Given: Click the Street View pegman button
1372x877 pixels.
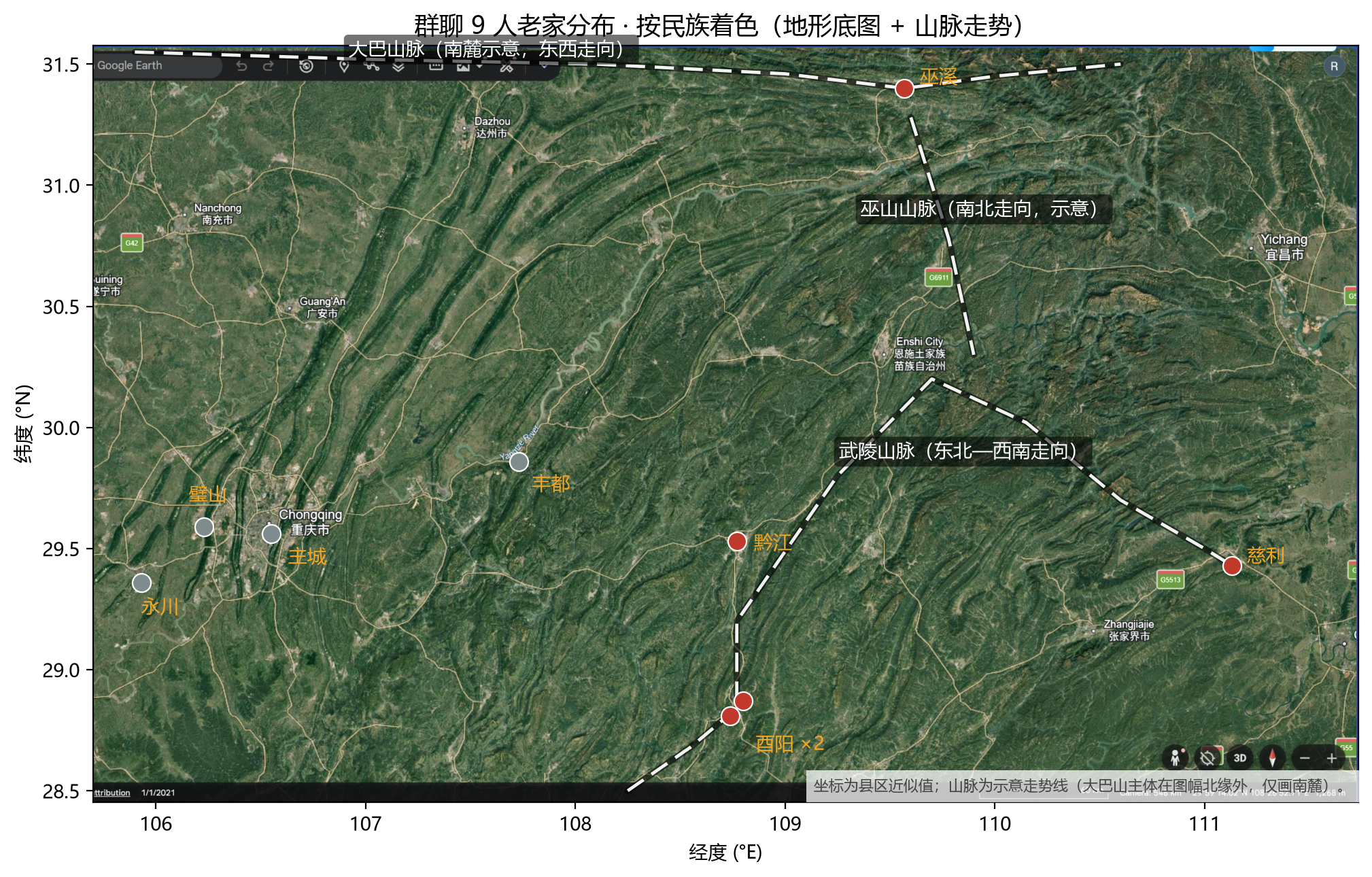Looking at the screenshot, I should tap(1175, 757).
